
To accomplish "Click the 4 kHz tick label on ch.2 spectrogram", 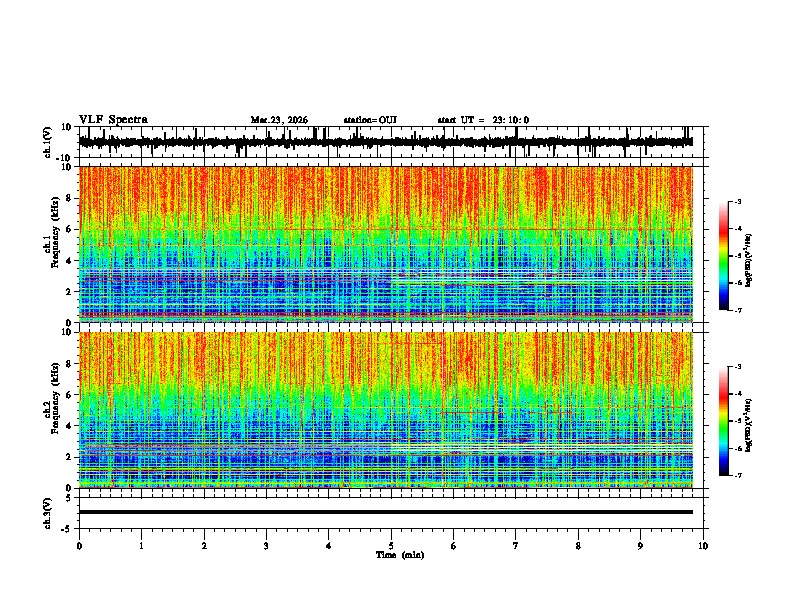I will [69, 426].
